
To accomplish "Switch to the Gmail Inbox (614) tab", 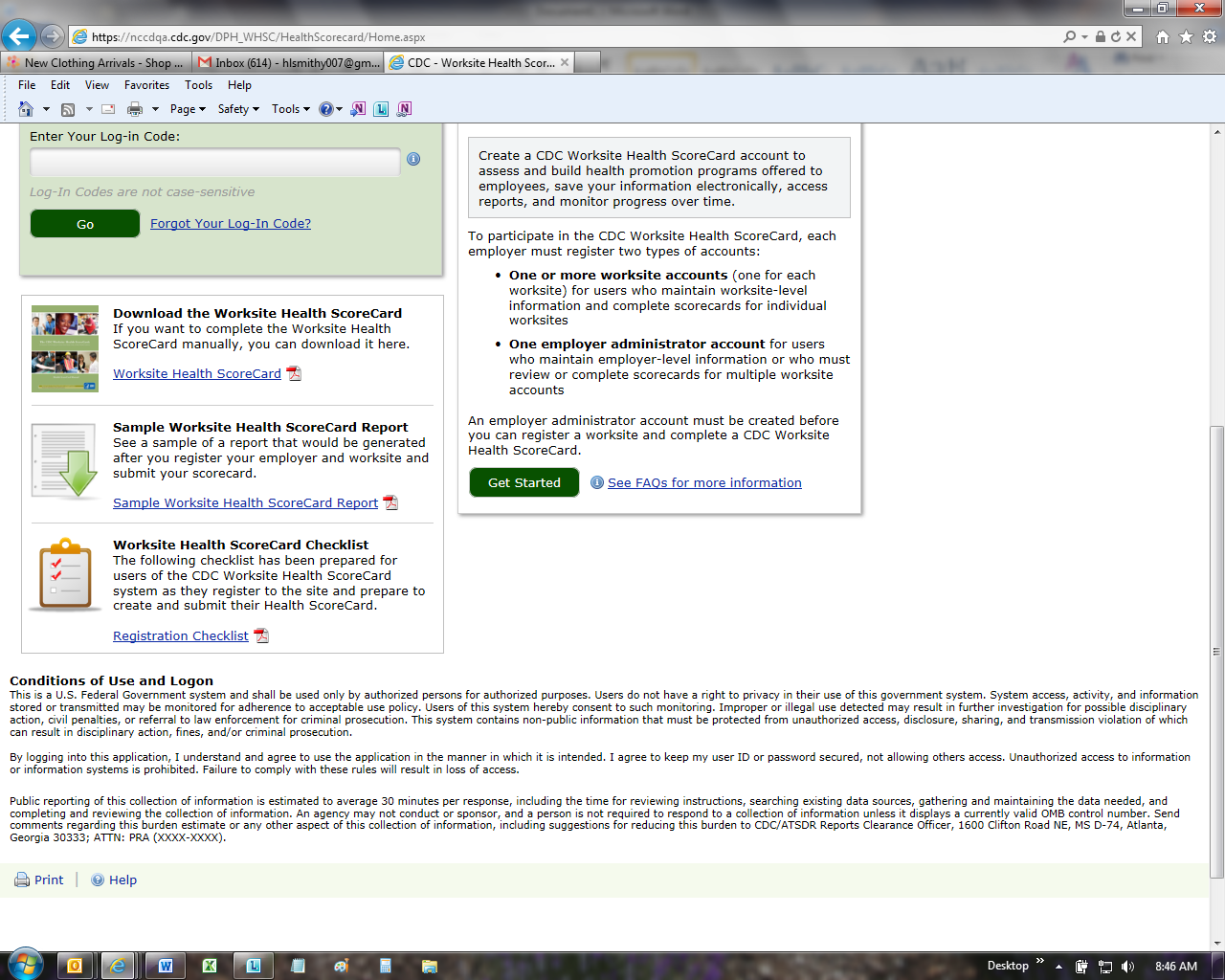I will [288, 62].
